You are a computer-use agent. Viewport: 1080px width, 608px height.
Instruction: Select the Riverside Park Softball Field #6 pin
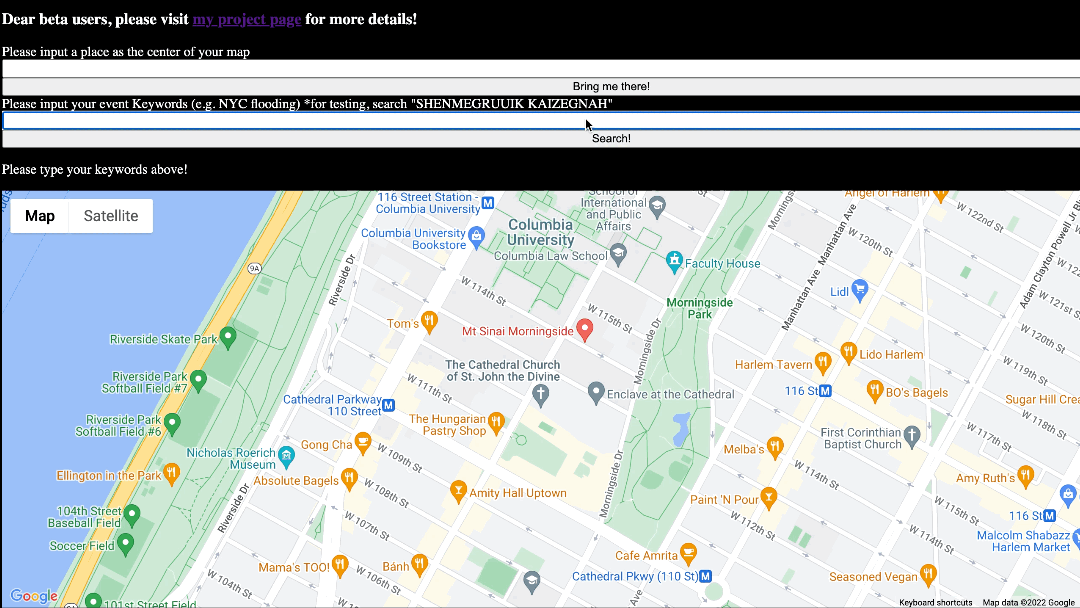point(172,424)
